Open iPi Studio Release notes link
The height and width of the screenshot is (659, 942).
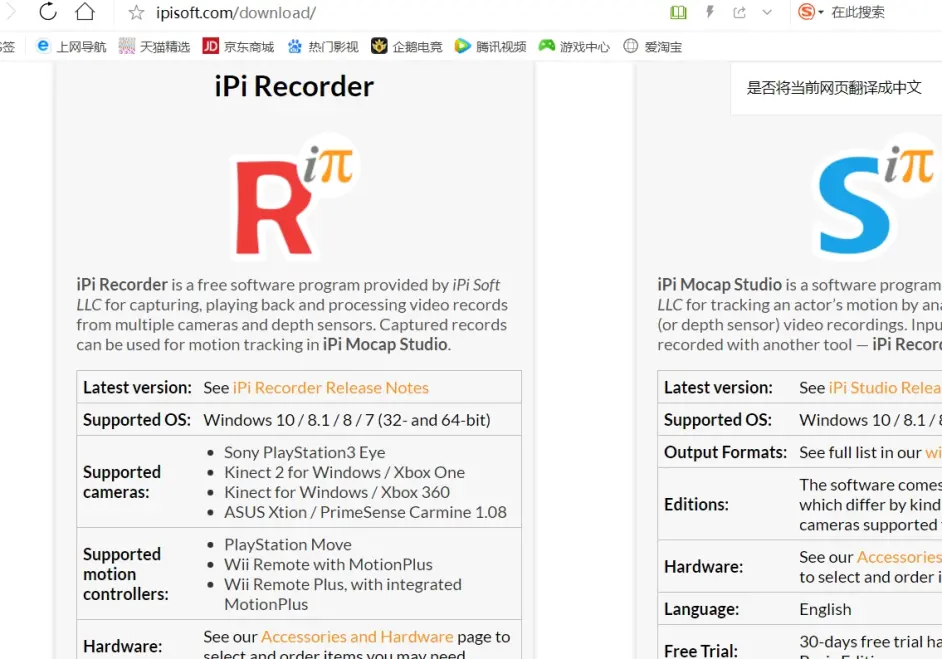point(885,387)
